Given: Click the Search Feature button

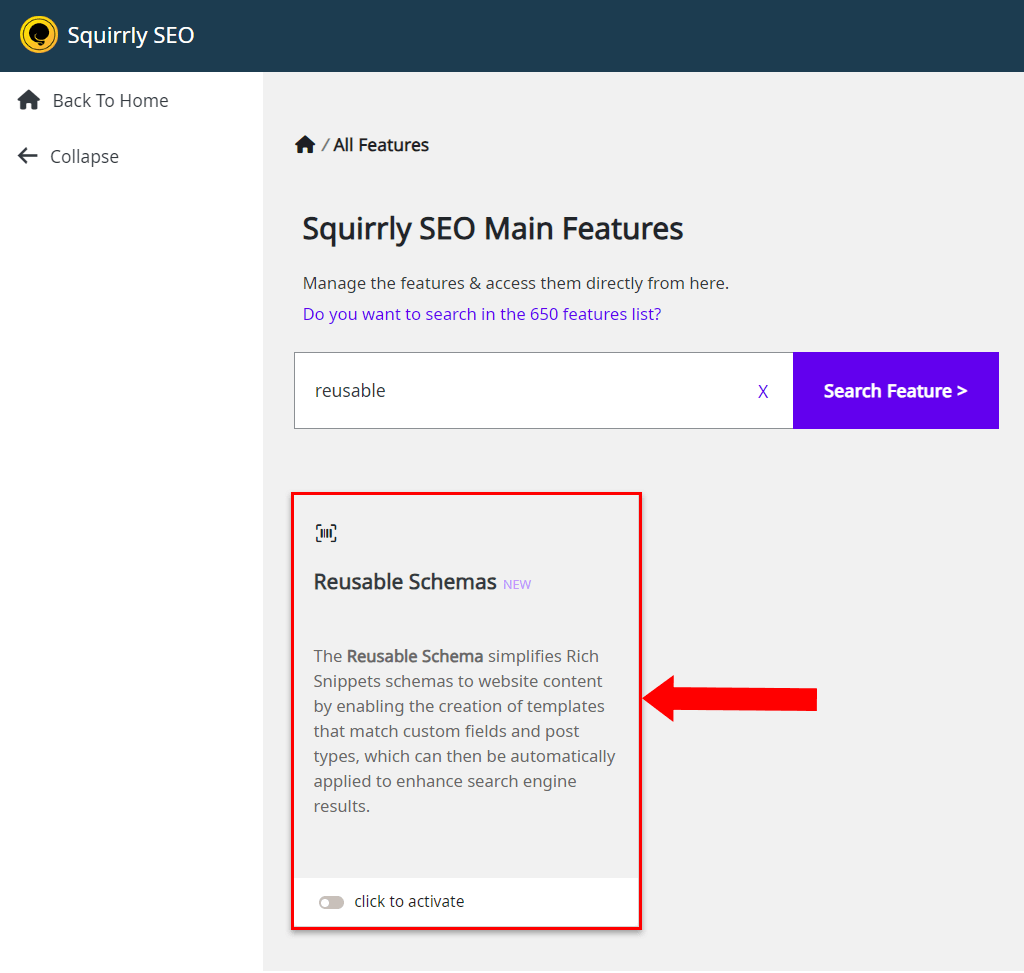Looking at the screenshot, I should (895, 391).
